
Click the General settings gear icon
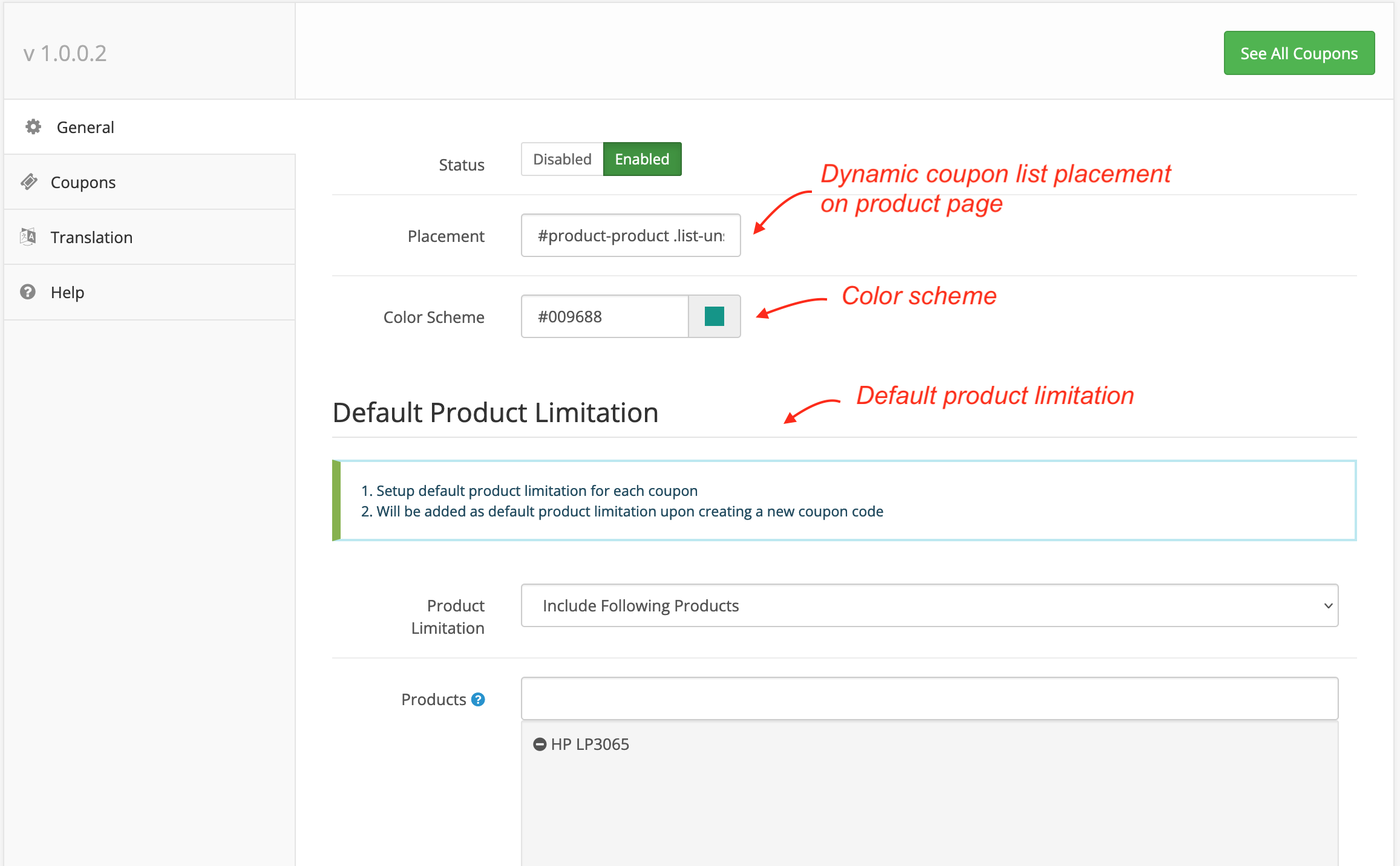33,127
